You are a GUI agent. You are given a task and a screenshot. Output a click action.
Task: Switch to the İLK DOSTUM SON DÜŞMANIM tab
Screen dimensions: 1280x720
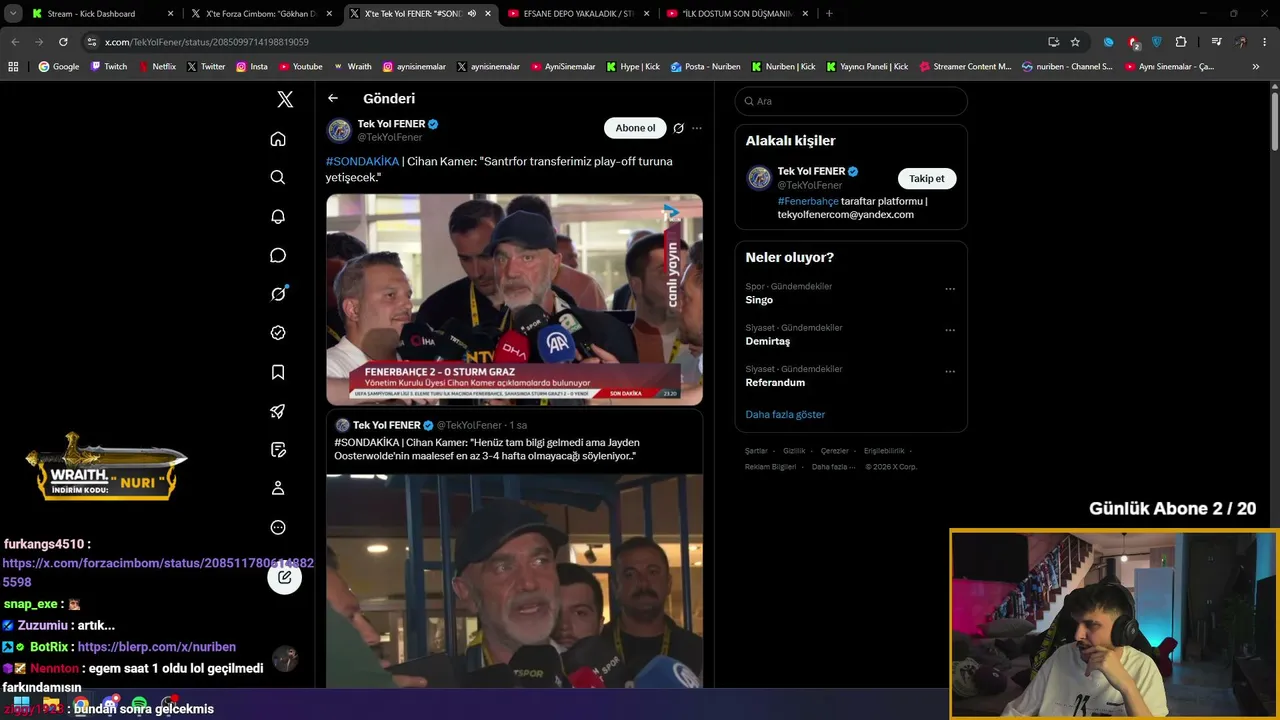tap(736, 14)
